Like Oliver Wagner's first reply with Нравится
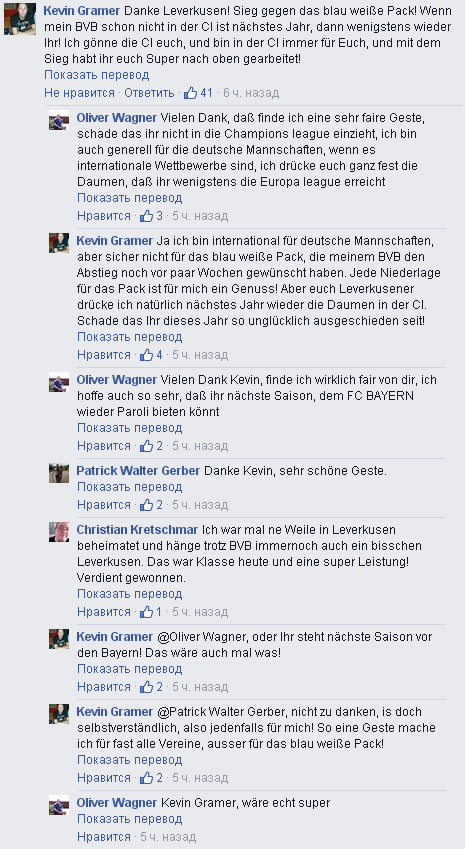Image resolution: width=465 pixels, height=849 pixels. tap(104, 217)
